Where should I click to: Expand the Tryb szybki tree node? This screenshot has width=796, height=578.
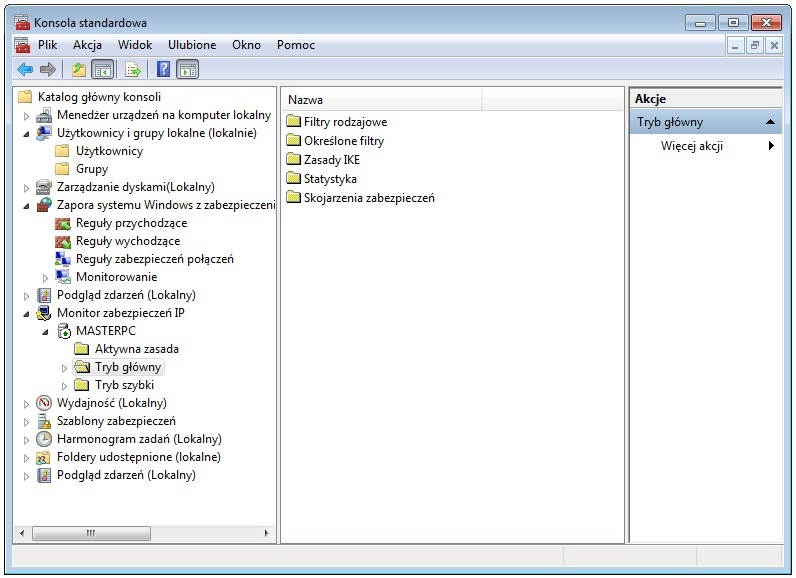pos(65,386)
